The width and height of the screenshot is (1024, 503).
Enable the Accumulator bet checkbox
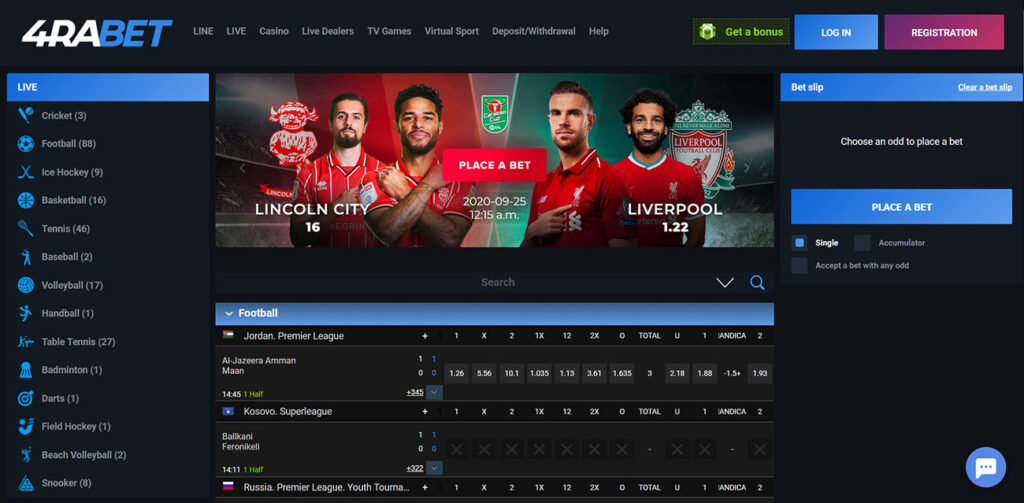pos(862,243)
